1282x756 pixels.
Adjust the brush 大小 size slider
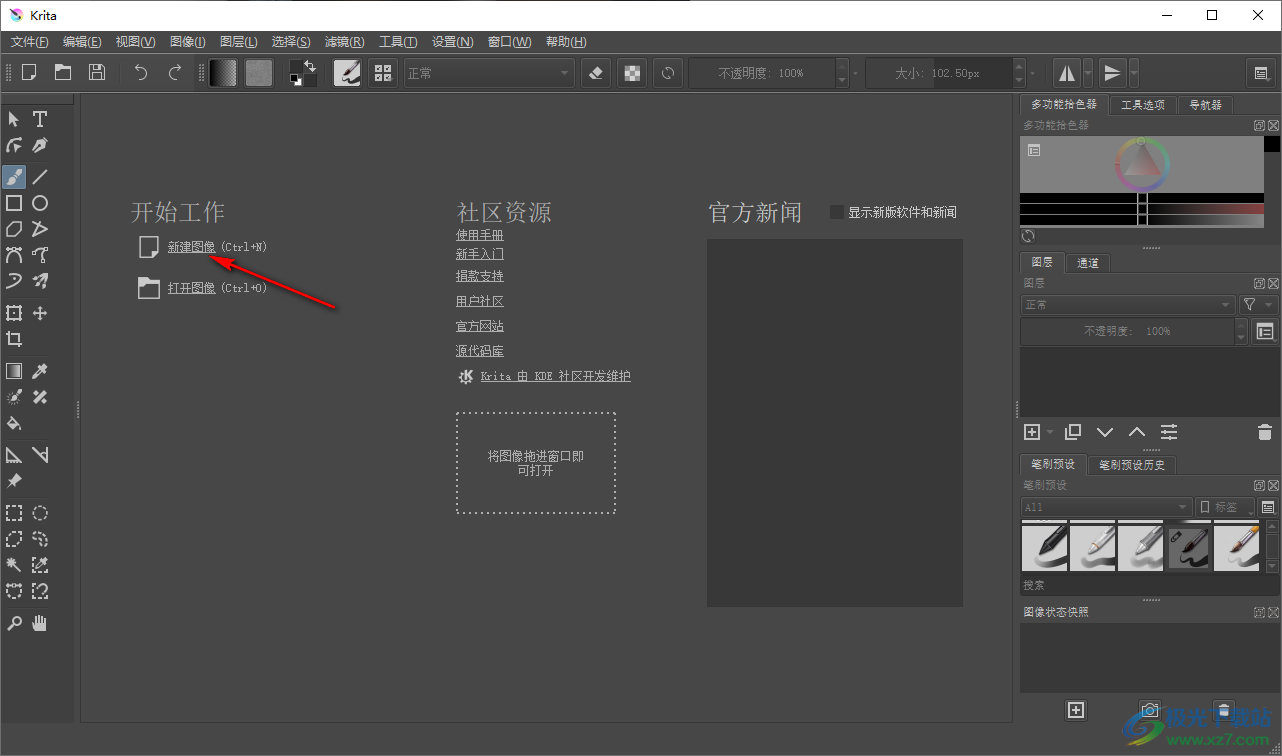point(938,73)
